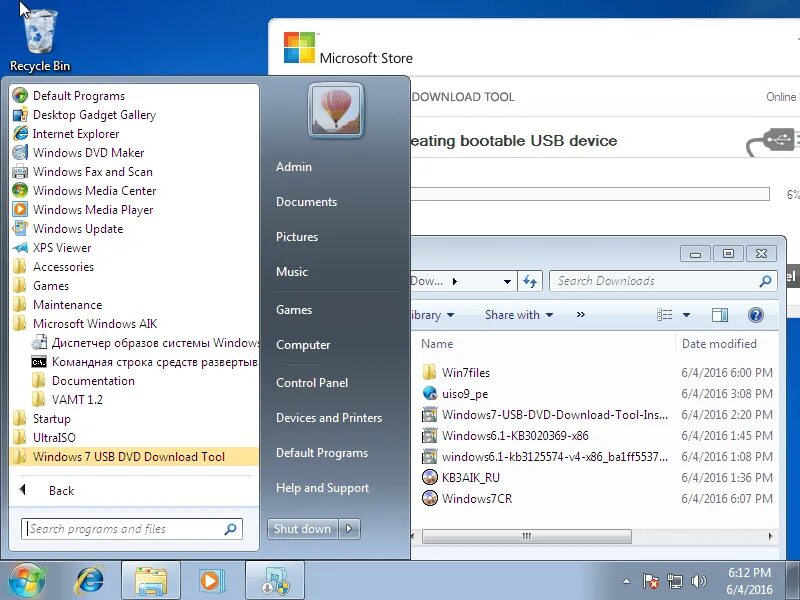Click the bootable USB creation progress bar
800x600 pixels.
pyautogui.click(x=590, y=194)
